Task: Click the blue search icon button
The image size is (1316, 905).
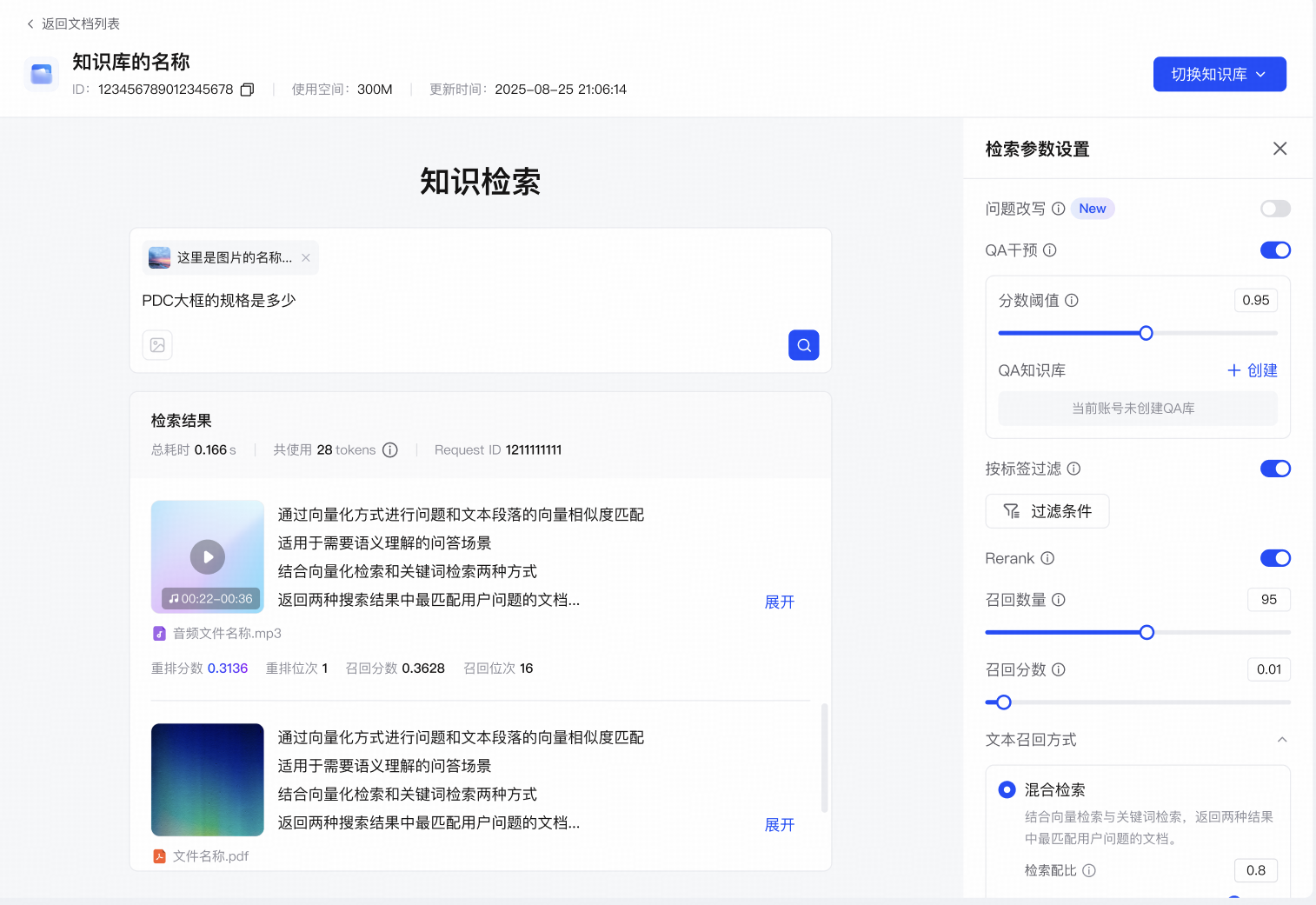Action: pos(803,345)
